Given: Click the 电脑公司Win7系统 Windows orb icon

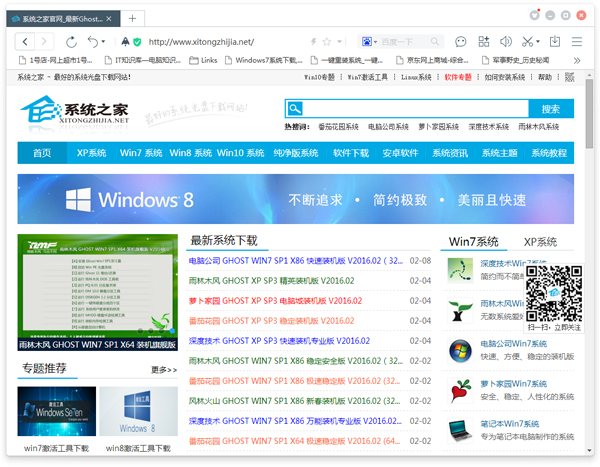Looking at the screenshot, I should (x=460, y=350).
